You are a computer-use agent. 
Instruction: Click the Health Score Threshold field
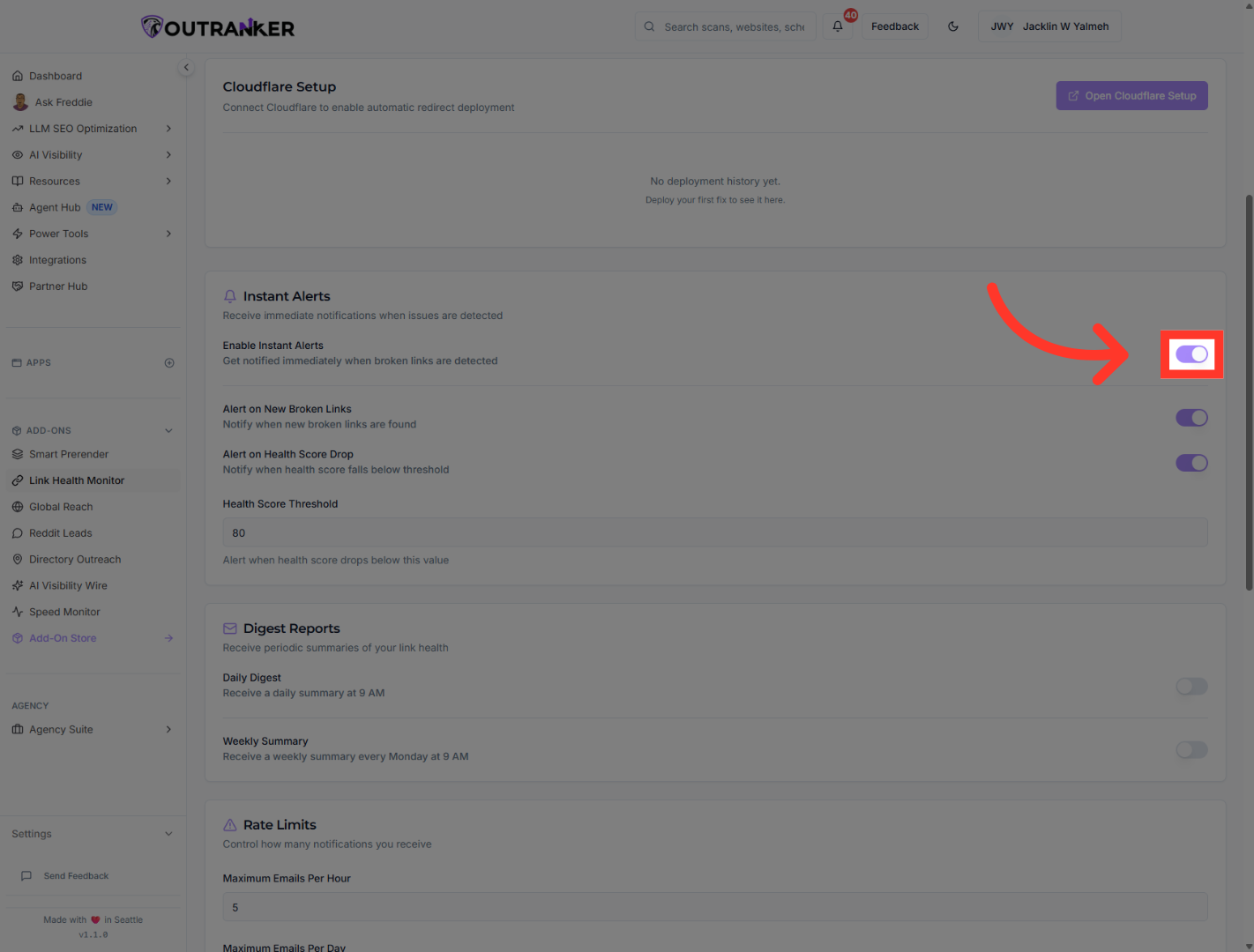click(715, 533)
